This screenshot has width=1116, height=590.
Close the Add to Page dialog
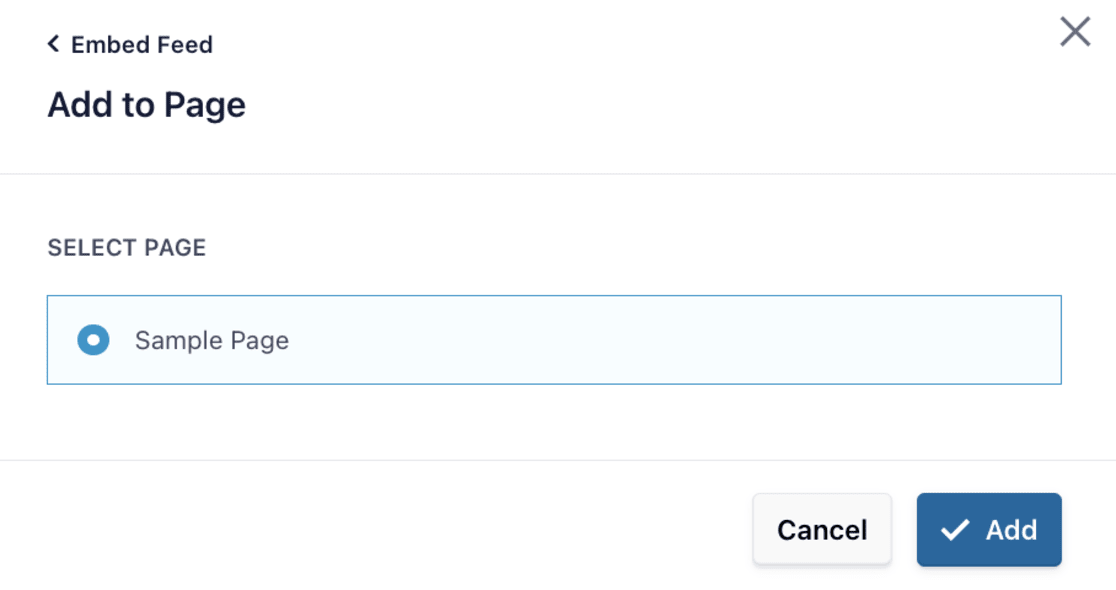[1075, 32]
